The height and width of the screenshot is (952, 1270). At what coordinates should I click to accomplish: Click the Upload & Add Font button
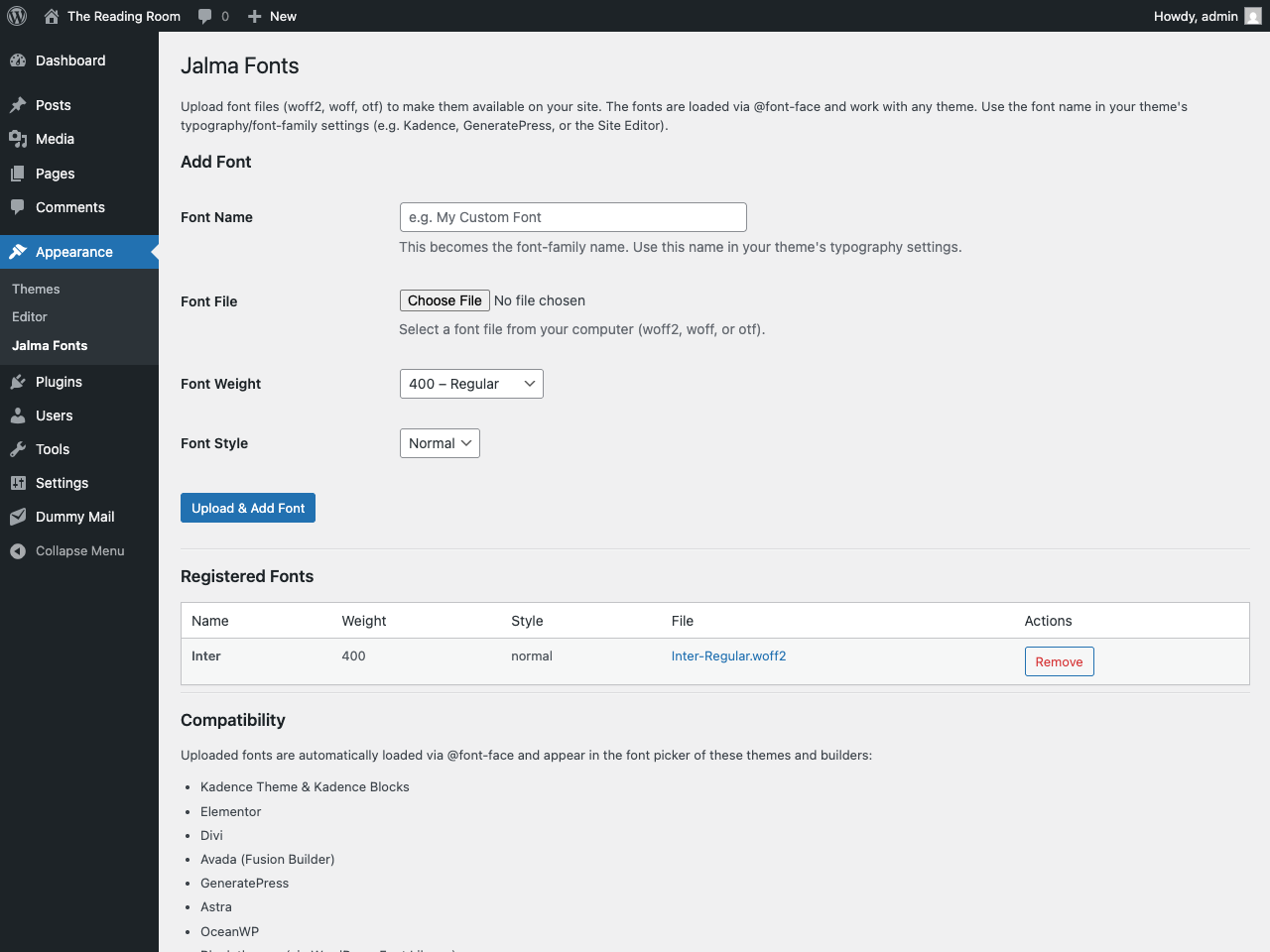point(248,508)
